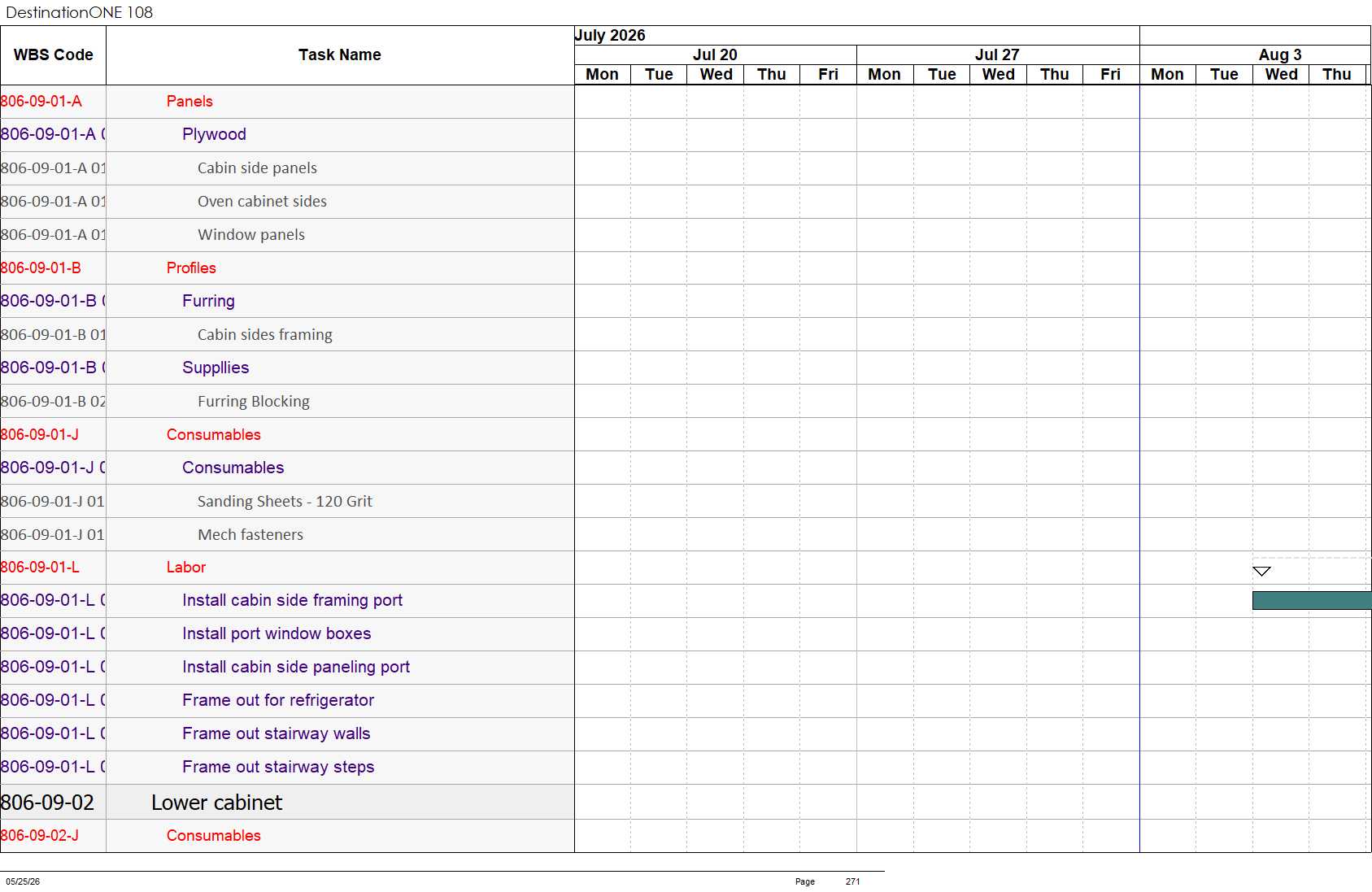This screenshot has width=1372, height=892.
Task: Select the Furring Blocking task
Action: 253,402
